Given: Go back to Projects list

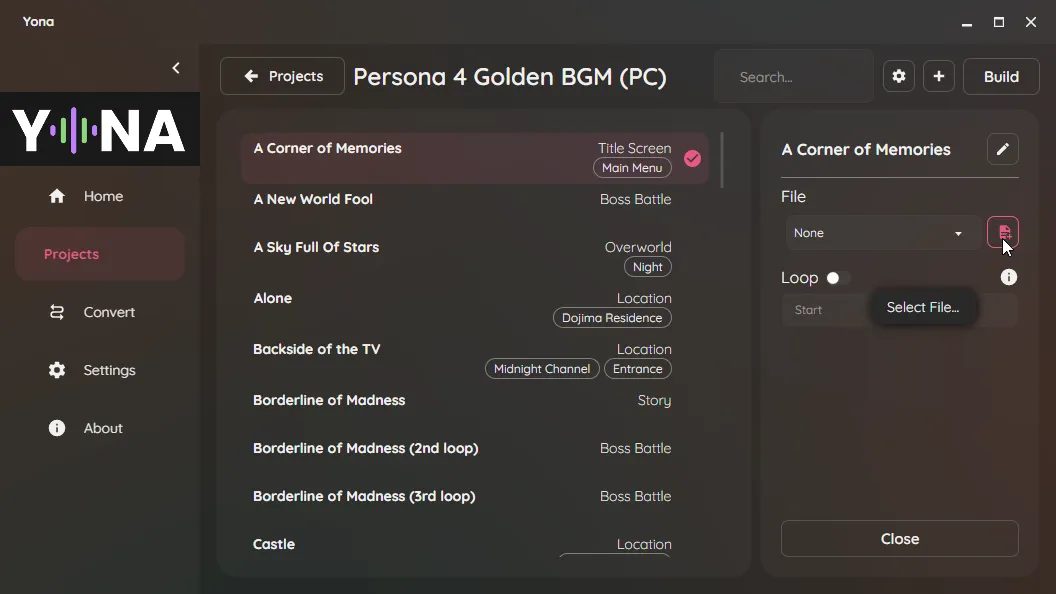Looking at the screenshot, I should (x=282, y=76).
